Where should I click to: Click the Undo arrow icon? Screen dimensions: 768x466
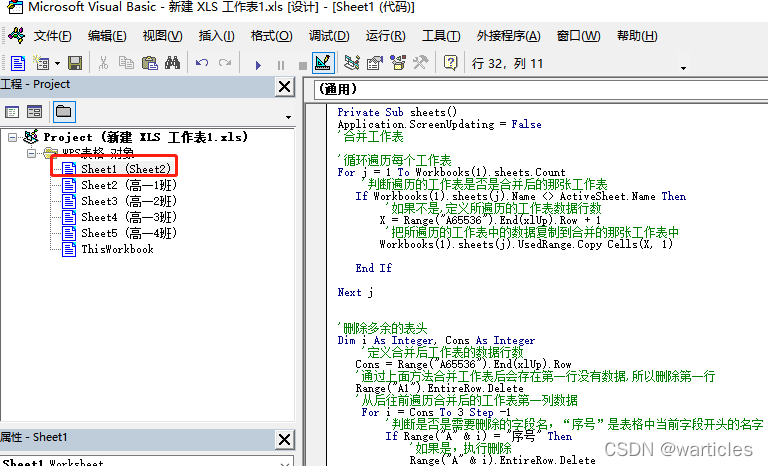[x=202, y=63]
